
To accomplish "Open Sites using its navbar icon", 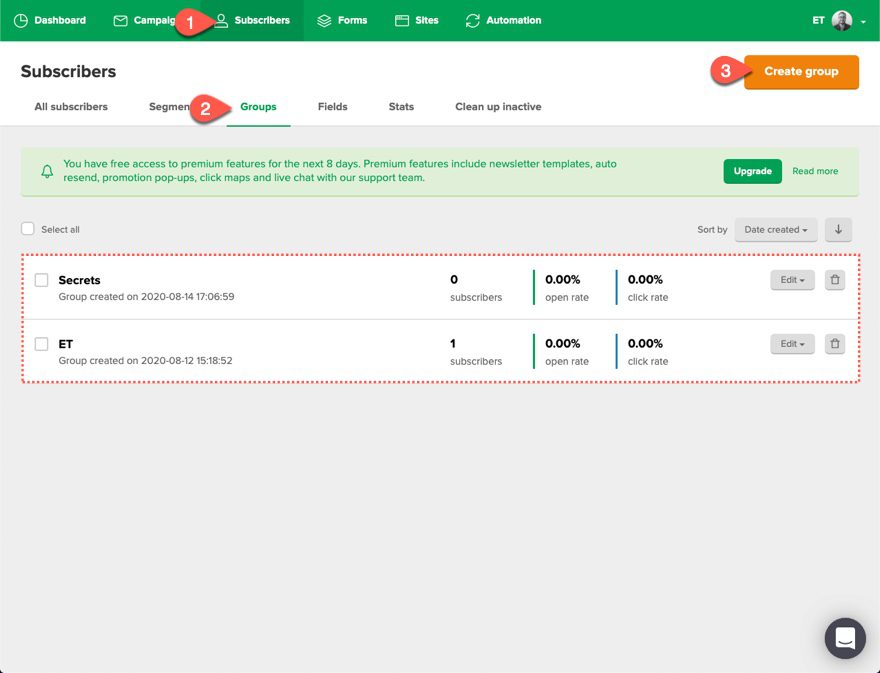I will tap(400, 20).
